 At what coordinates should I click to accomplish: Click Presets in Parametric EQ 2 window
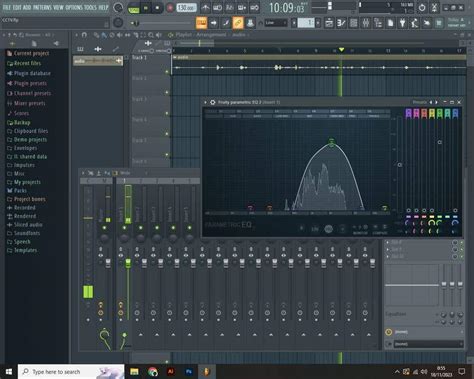[420, 102]
